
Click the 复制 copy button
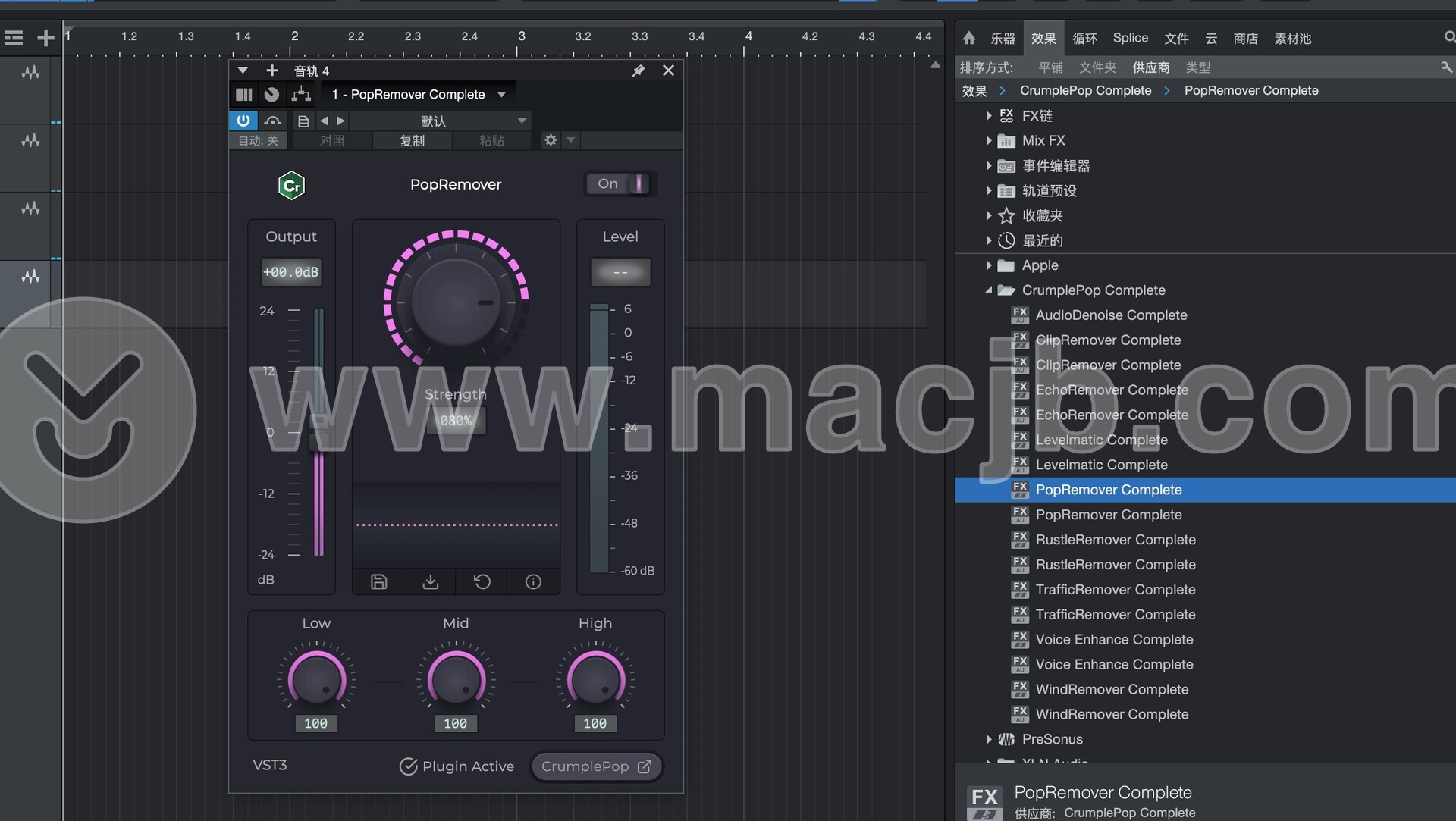(x=412, y=140)
